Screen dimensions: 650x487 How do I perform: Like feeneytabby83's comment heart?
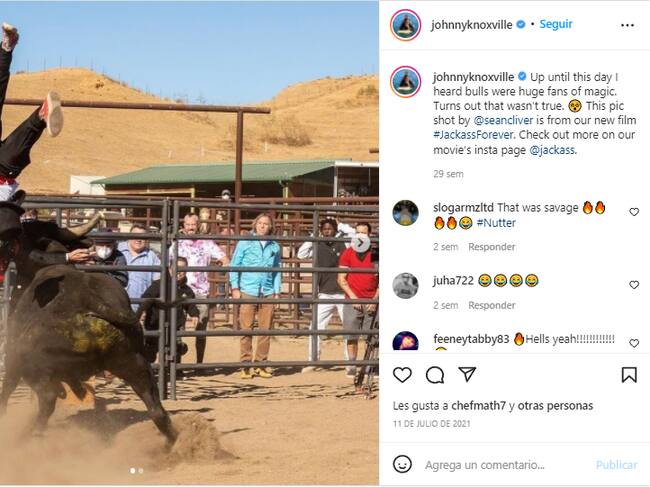click(x=634, y=343)
